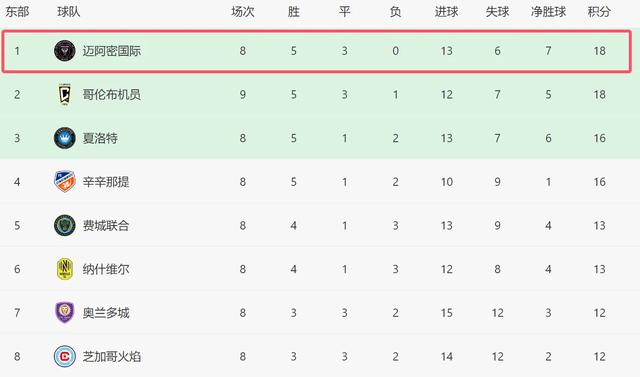
Task: Open the 费城联合 team page
Action: click(x=106, y=226)
